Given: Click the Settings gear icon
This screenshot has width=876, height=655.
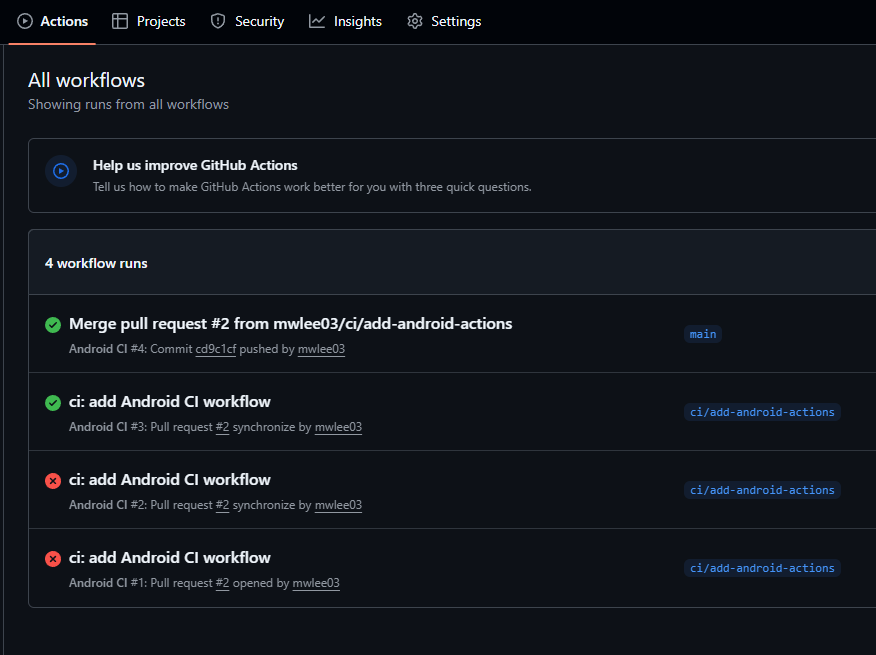Looking at the screenshot, I should [415, 21].
